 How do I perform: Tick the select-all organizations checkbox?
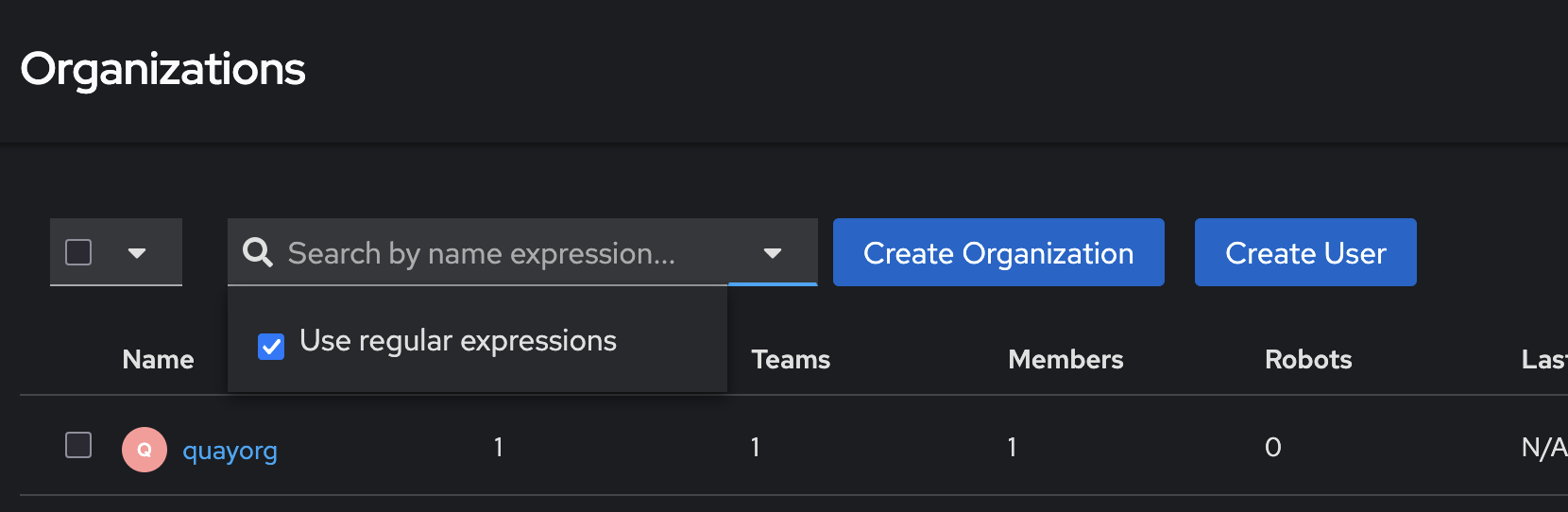pyautogui.click(x=78, y=252)
